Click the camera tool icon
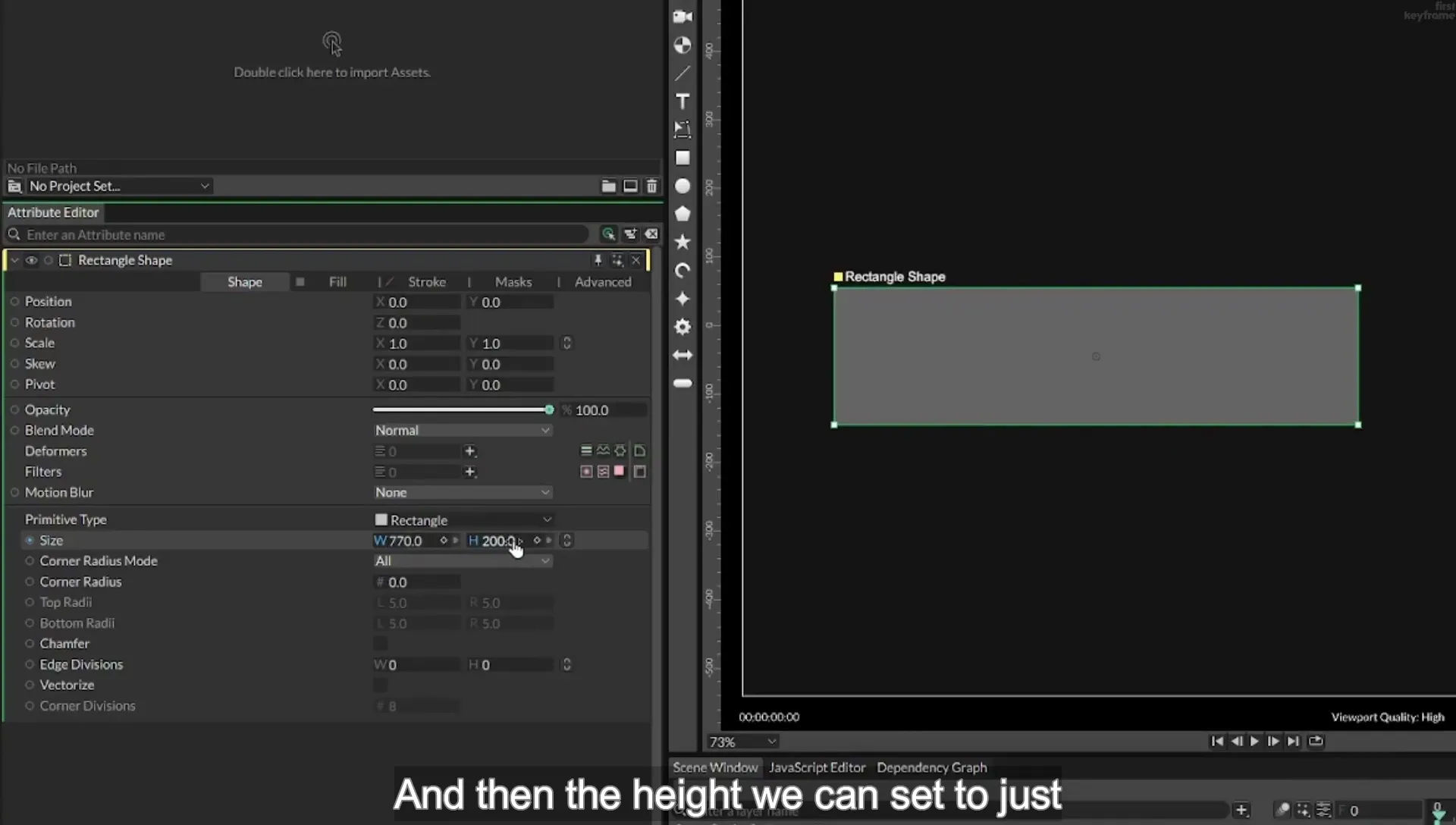The width and height of the screenshot is (1456, 825). click(x=682, y=17)
